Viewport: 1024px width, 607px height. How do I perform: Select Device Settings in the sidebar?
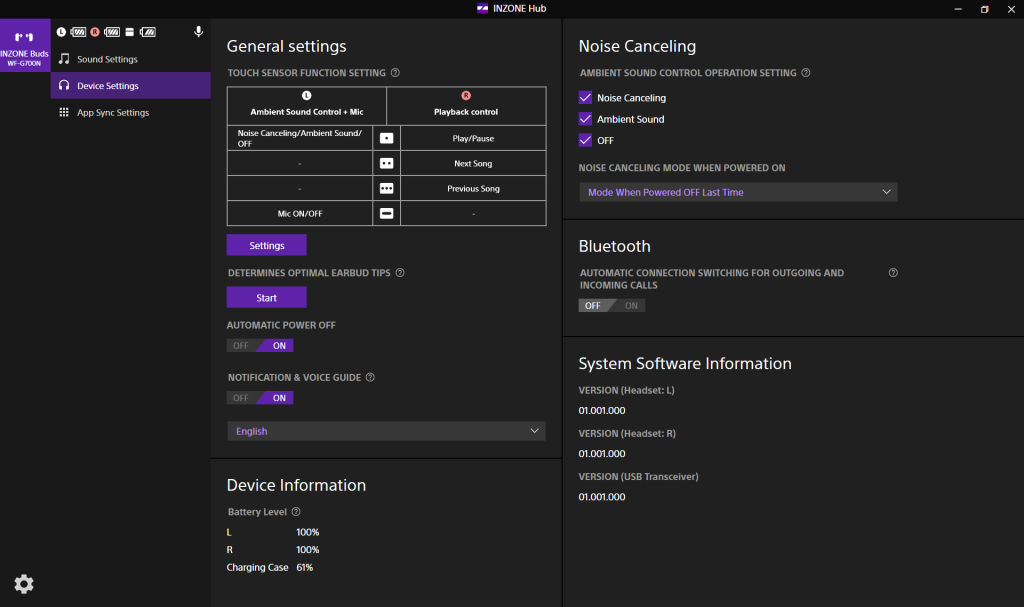131,86
